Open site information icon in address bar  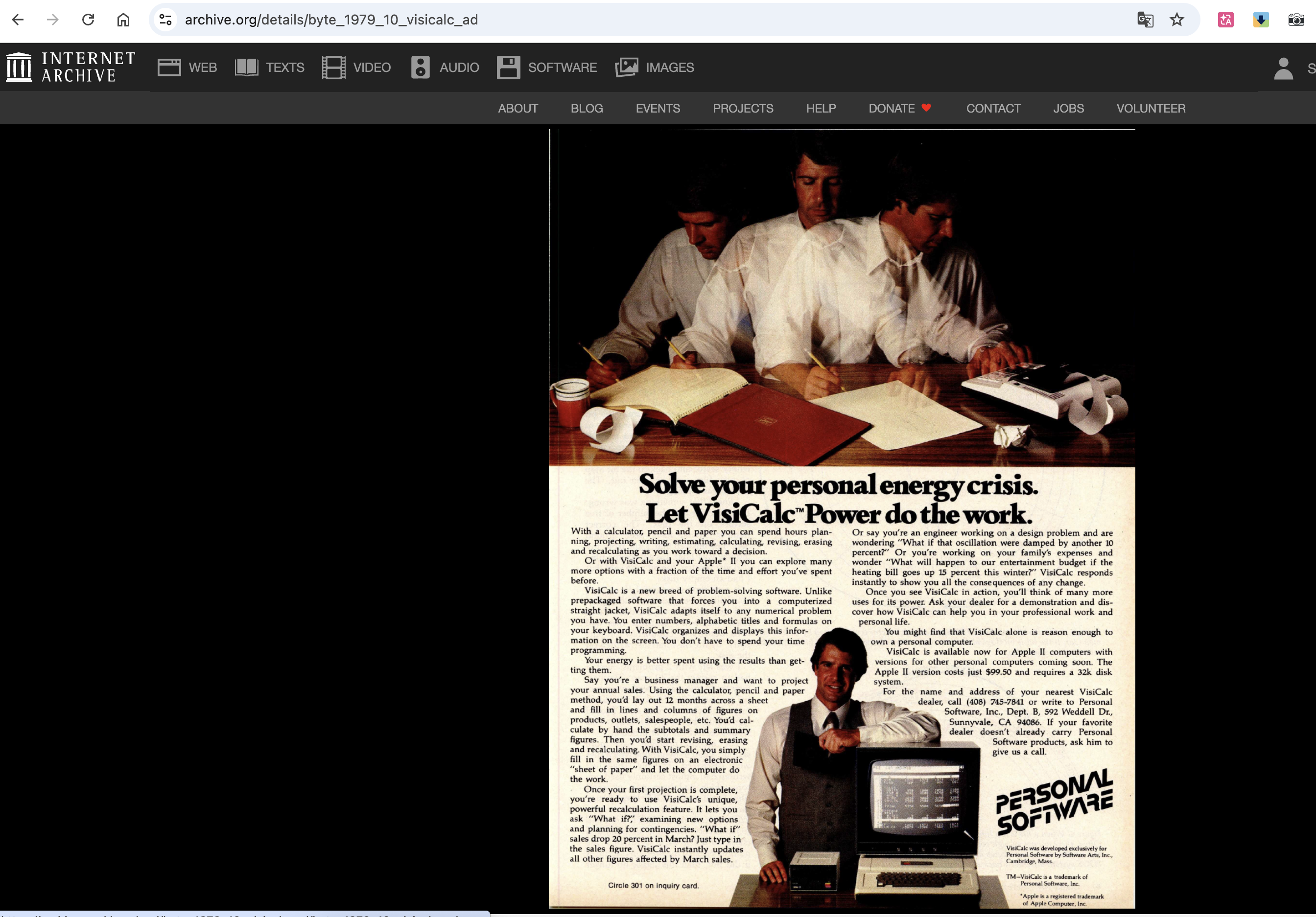coord(165,20)
